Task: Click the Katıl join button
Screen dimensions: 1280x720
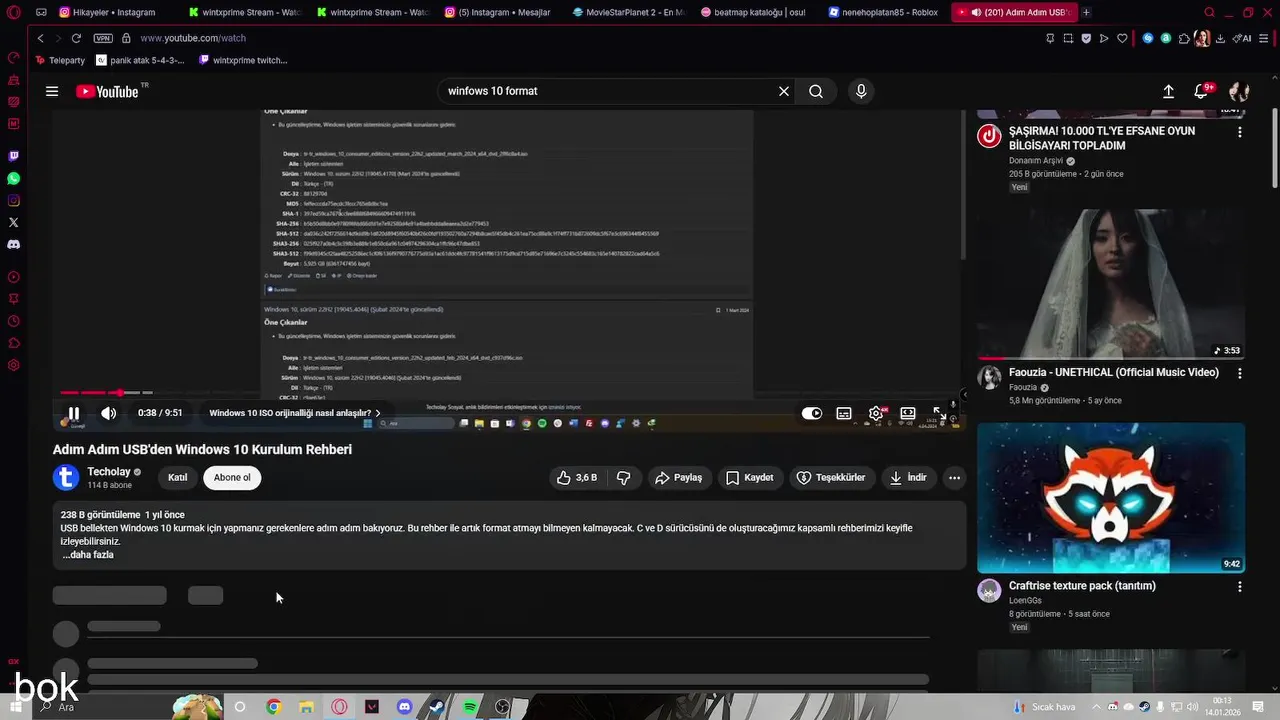Action: [177, 478]
